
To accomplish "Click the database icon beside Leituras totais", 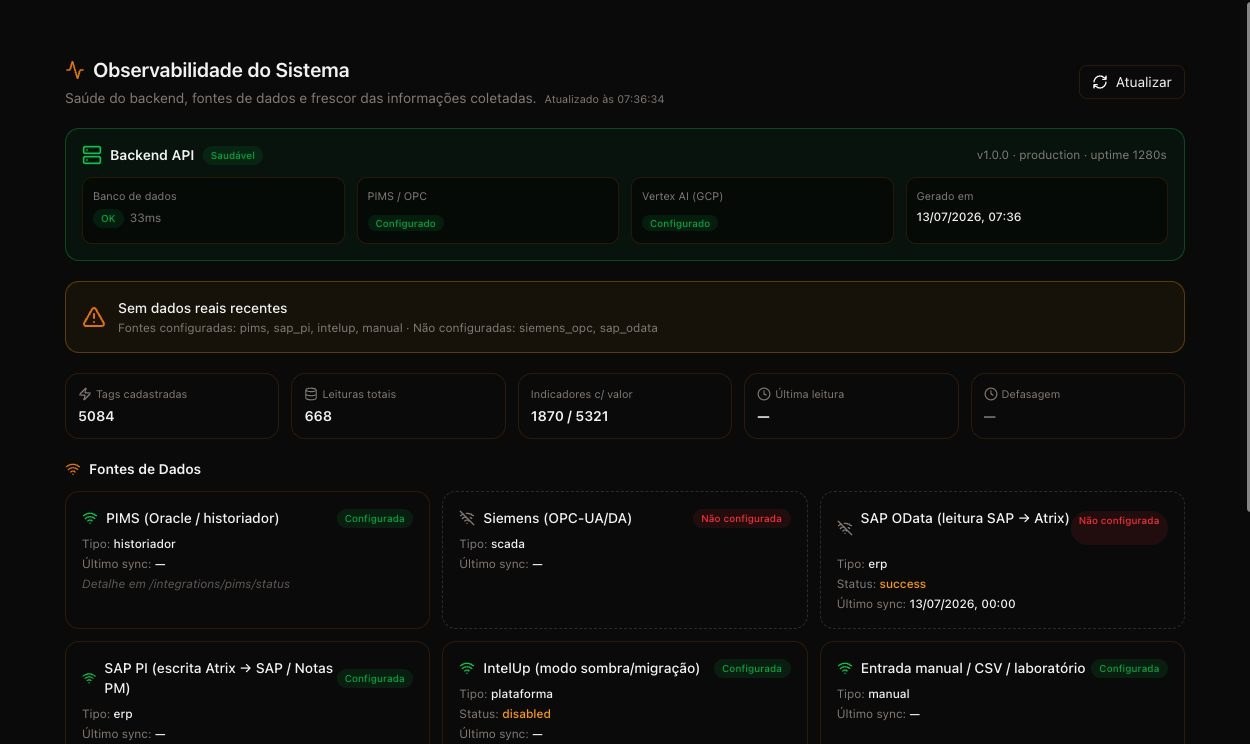I will (x=311, y=394).
